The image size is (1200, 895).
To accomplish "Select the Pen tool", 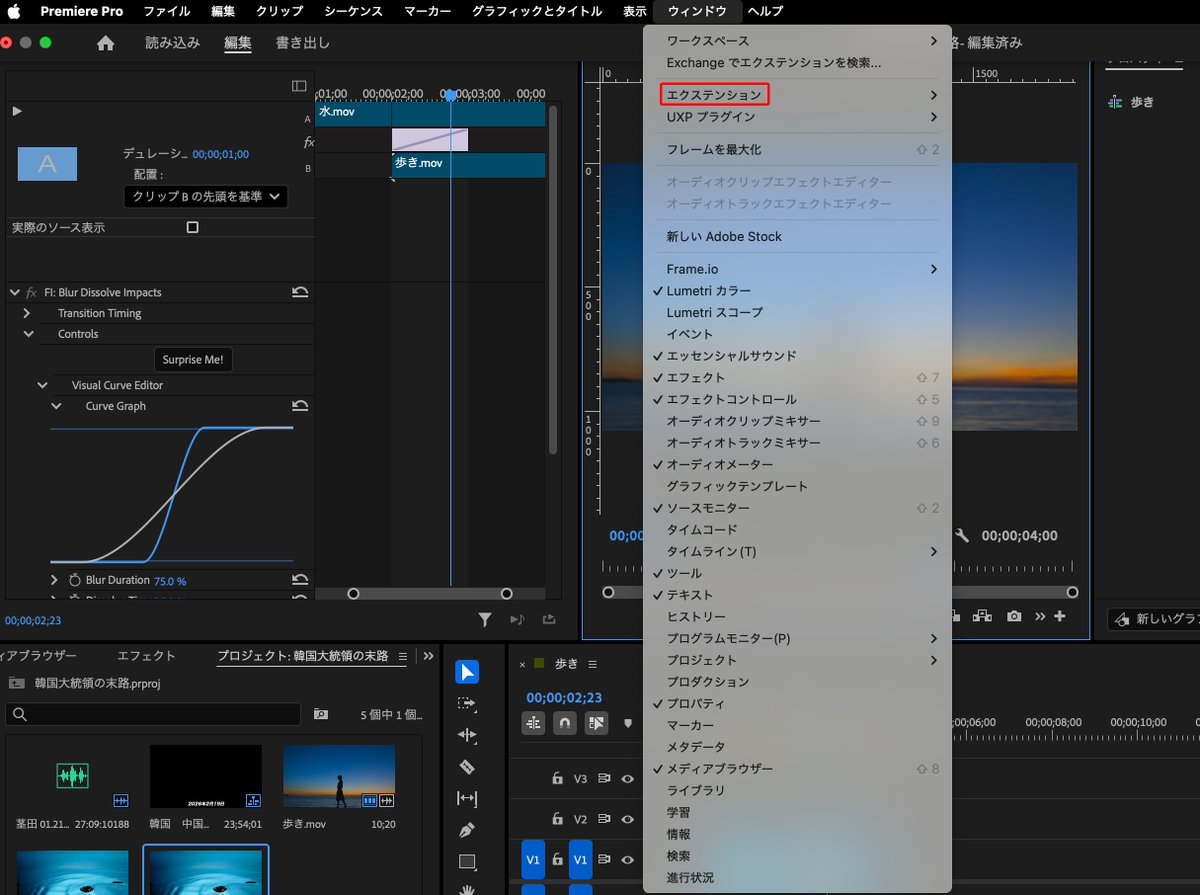I will point(467,830).
